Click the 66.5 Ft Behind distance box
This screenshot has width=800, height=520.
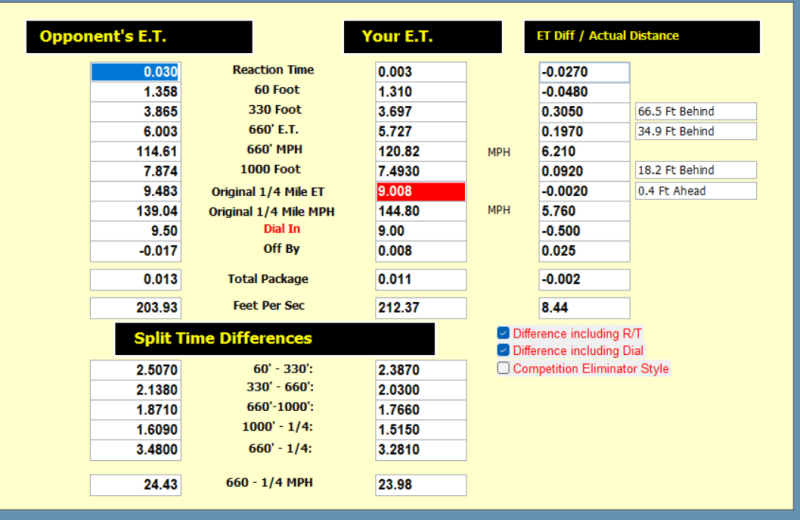coord(696,111)
